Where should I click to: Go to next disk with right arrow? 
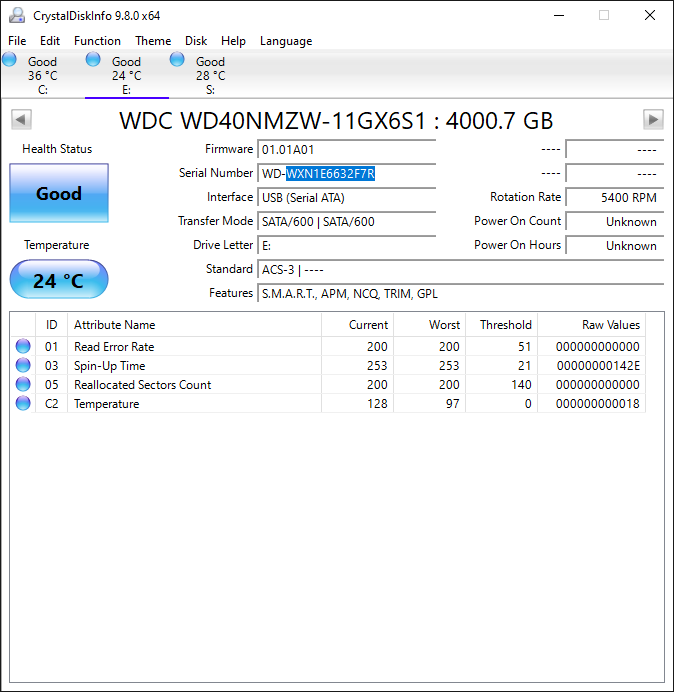[653, 120]
